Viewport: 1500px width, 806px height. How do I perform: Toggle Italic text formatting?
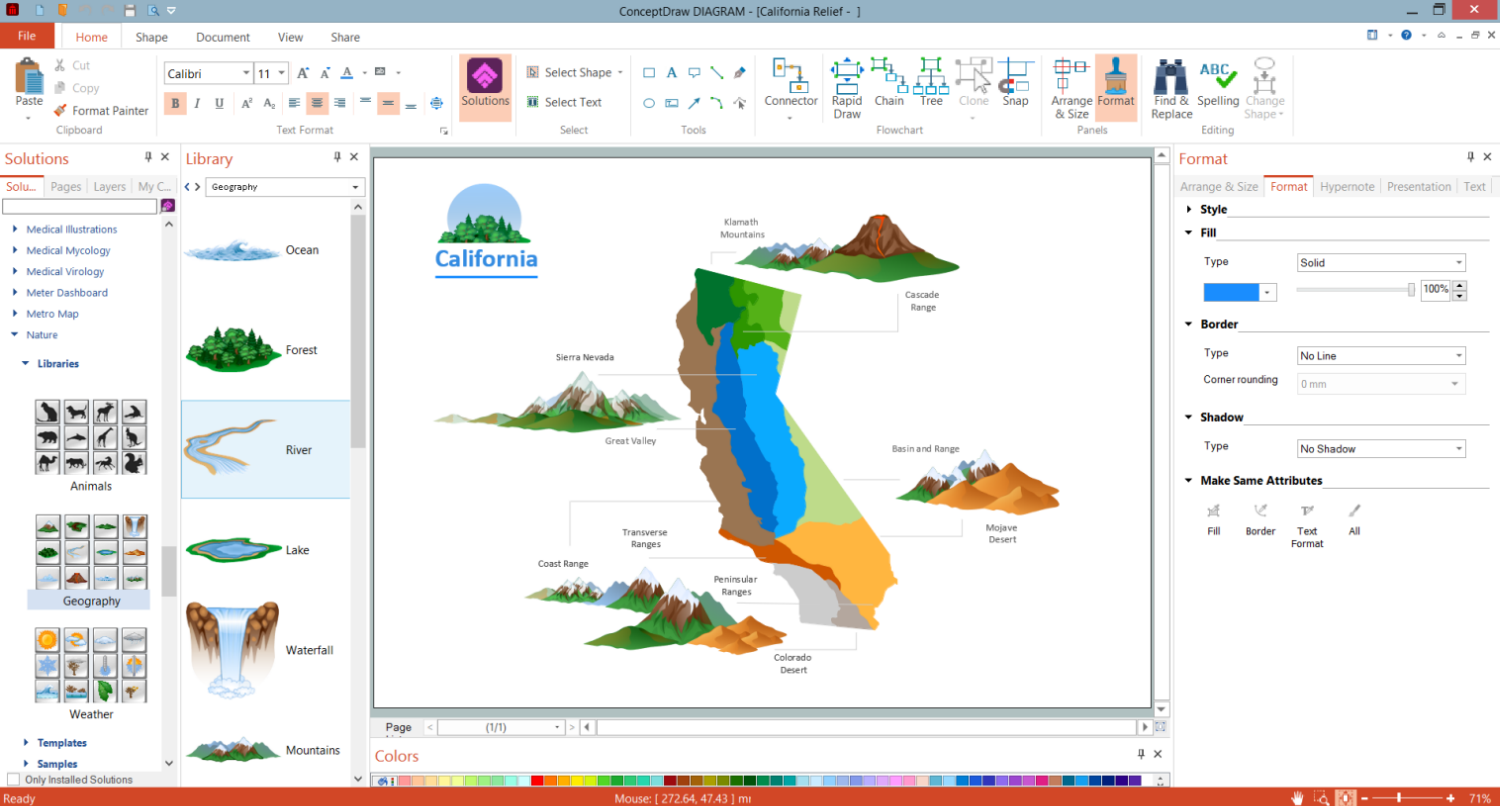click(x=197, y=103)
